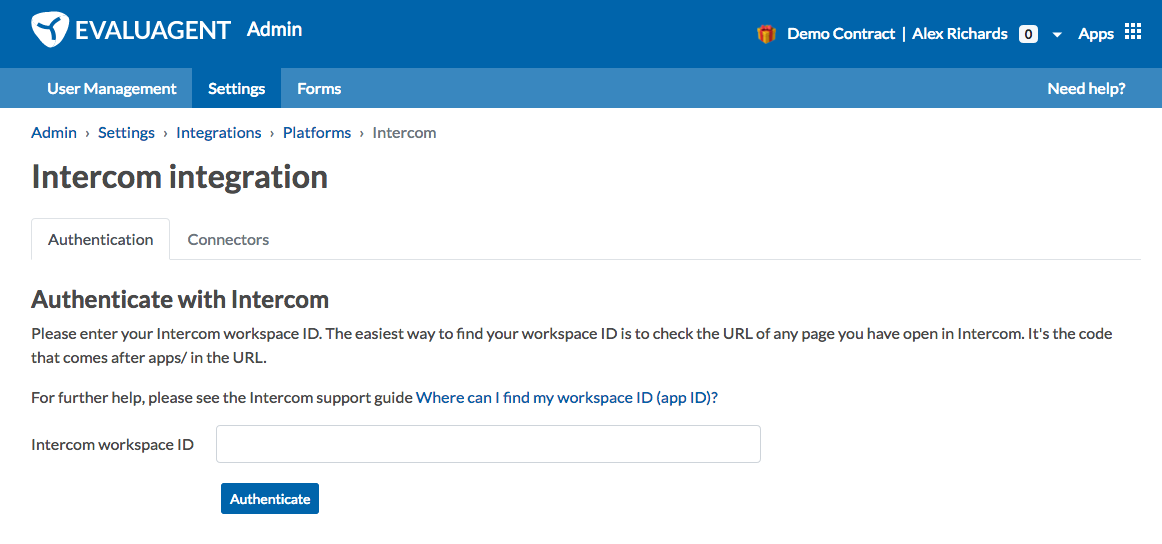Navigate to the Admin breadcrumb
Viewport: 1162px width, 544px height.
click(x=54, y=133)
